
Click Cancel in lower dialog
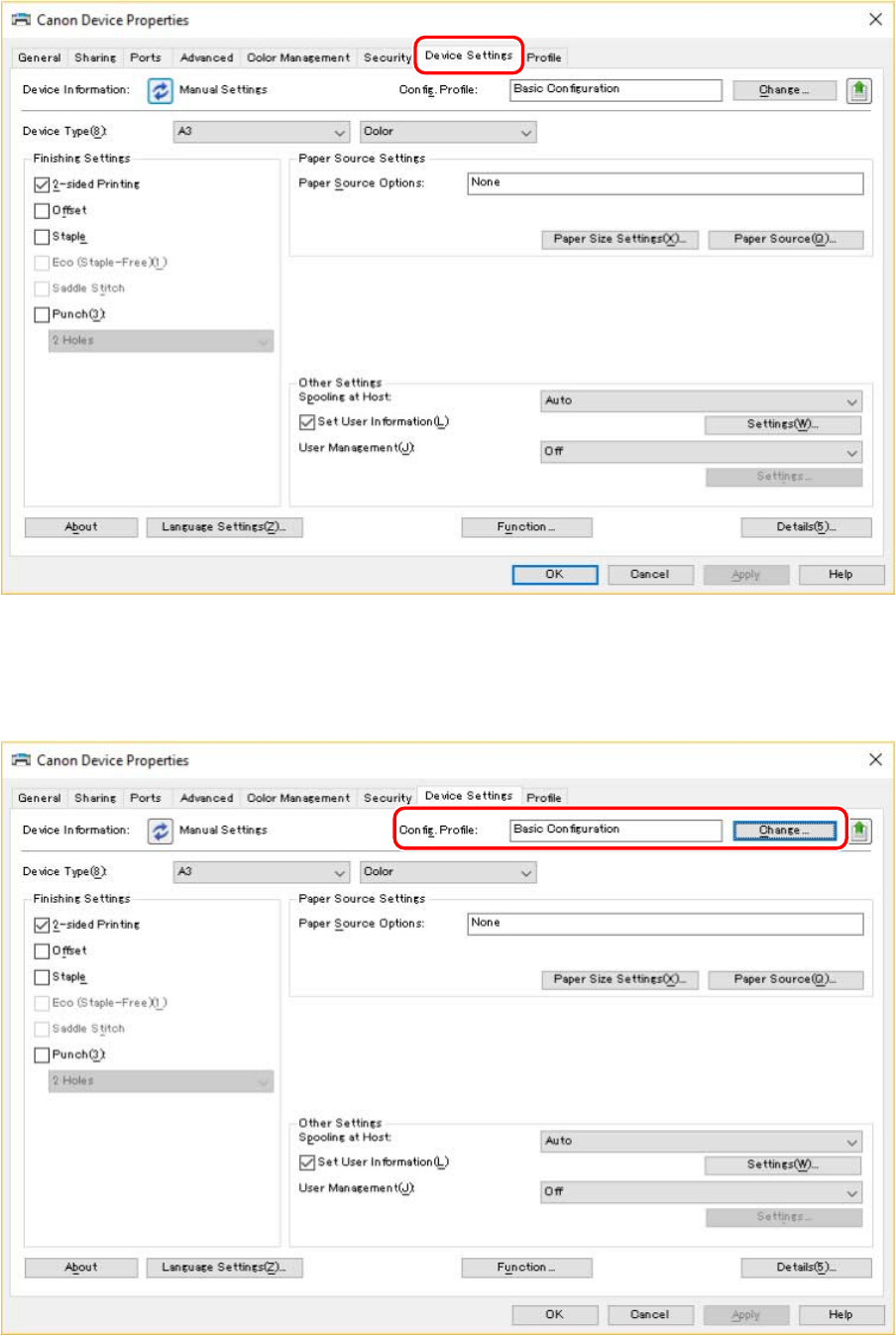click(x=650, y=1315)
